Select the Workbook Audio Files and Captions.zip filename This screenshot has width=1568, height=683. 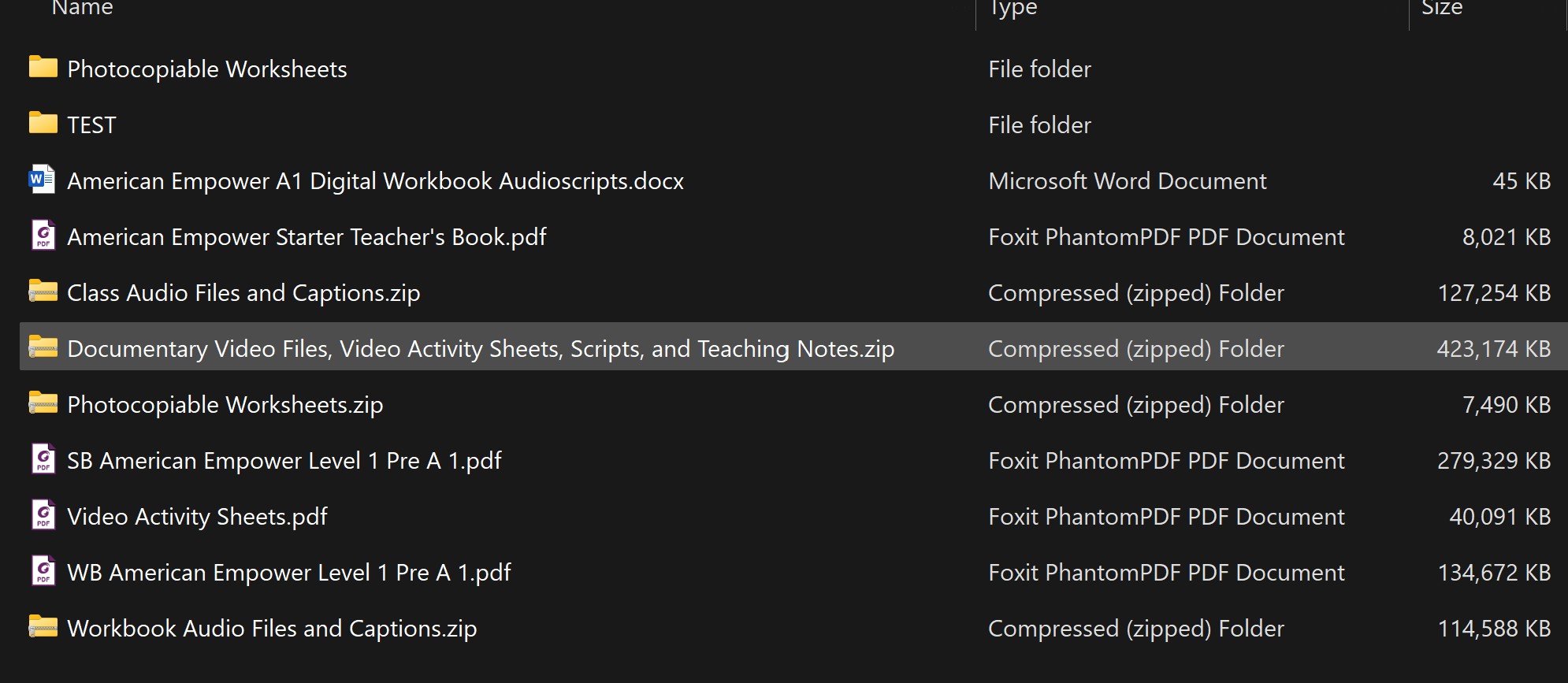click(x=272, y=629)
